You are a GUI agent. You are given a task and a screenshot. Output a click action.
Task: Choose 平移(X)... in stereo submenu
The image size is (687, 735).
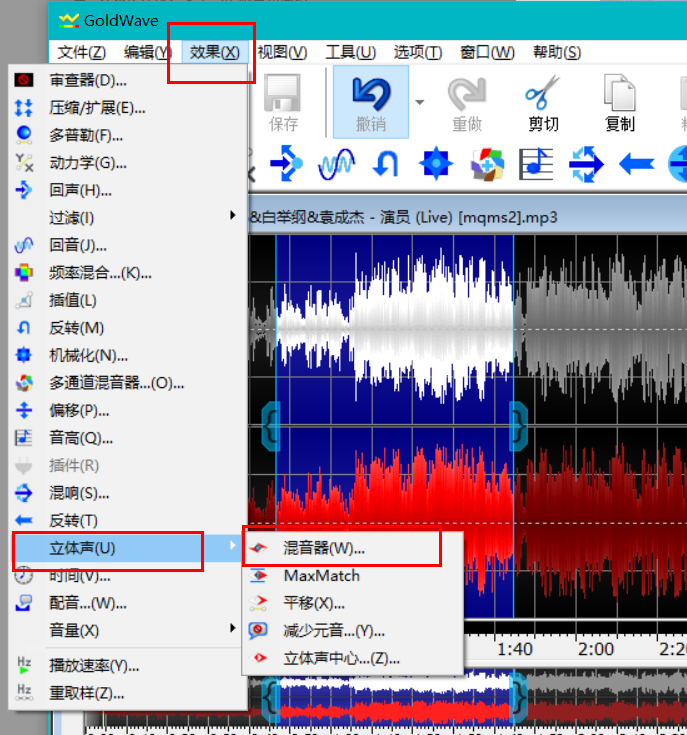[352, 603]
